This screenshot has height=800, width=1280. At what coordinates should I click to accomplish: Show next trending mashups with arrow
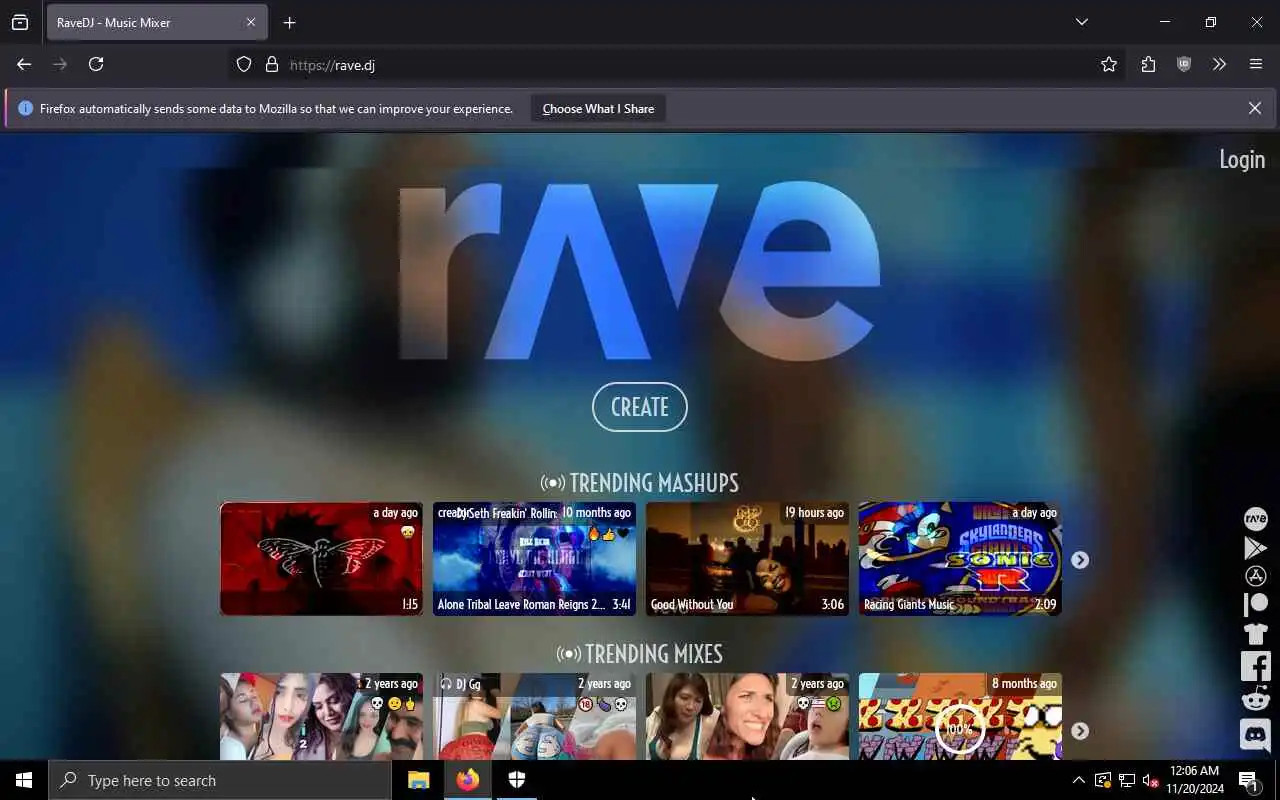(x=1080, y=560)
